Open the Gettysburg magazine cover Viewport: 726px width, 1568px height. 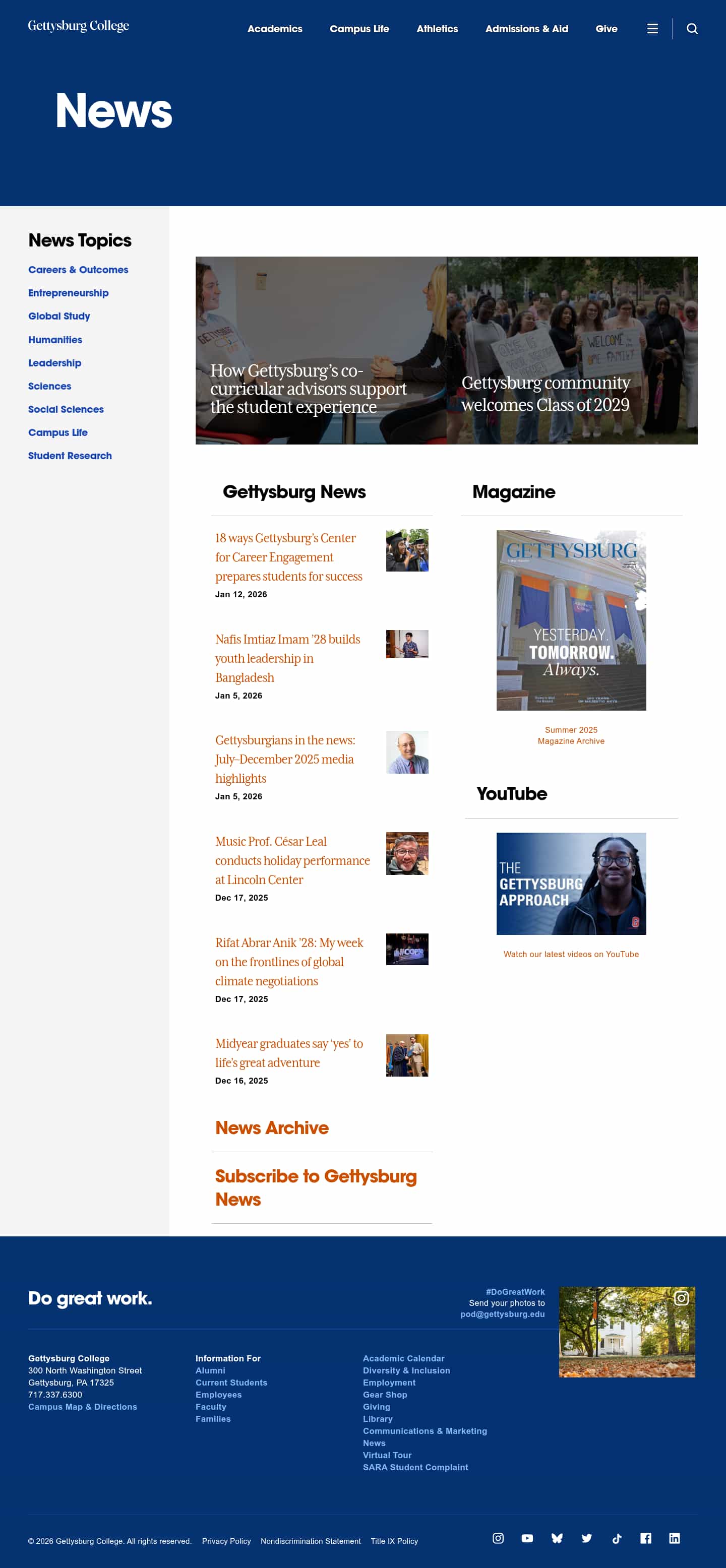(571, 620)
